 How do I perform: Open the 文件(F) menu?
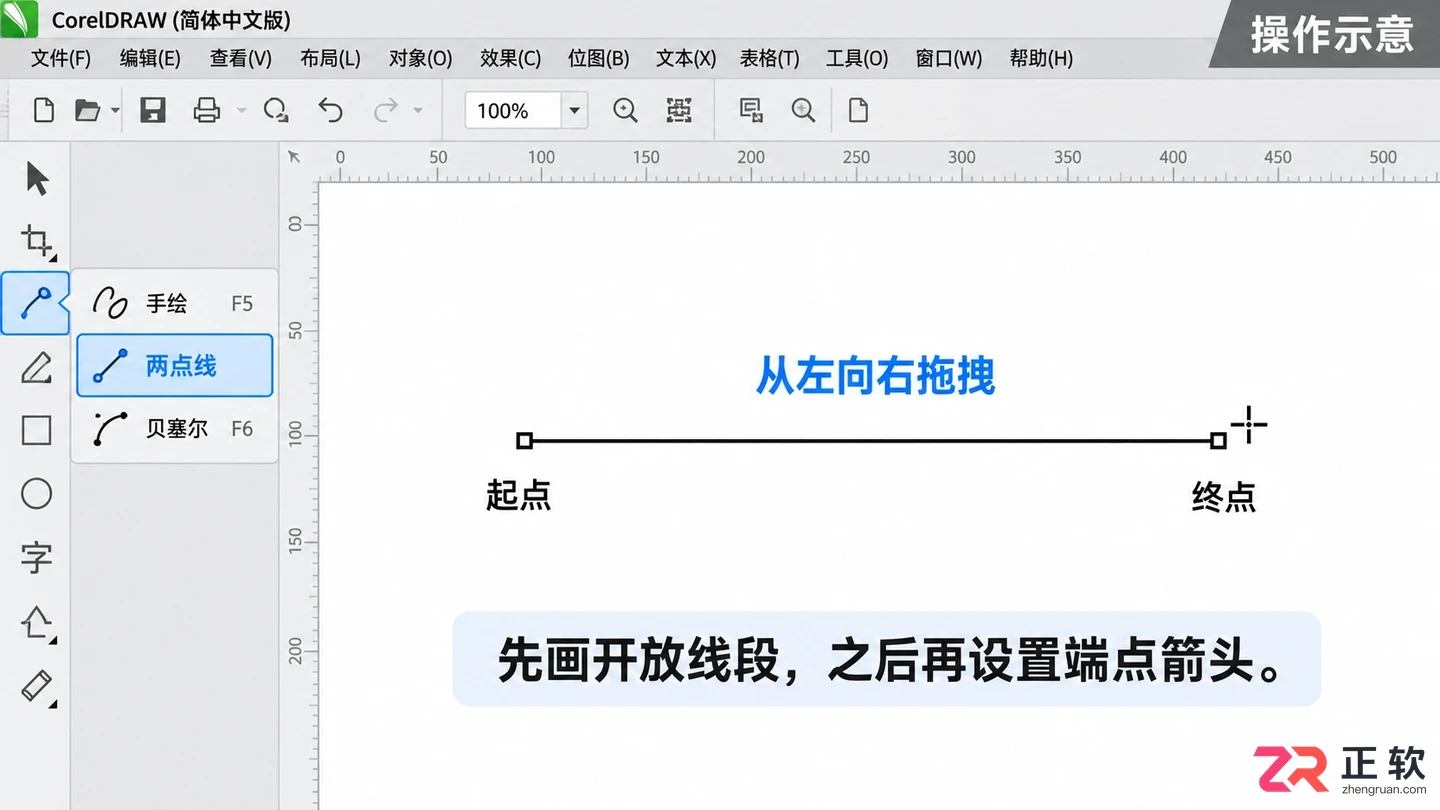pyautogui.click(x=61, y=58)
